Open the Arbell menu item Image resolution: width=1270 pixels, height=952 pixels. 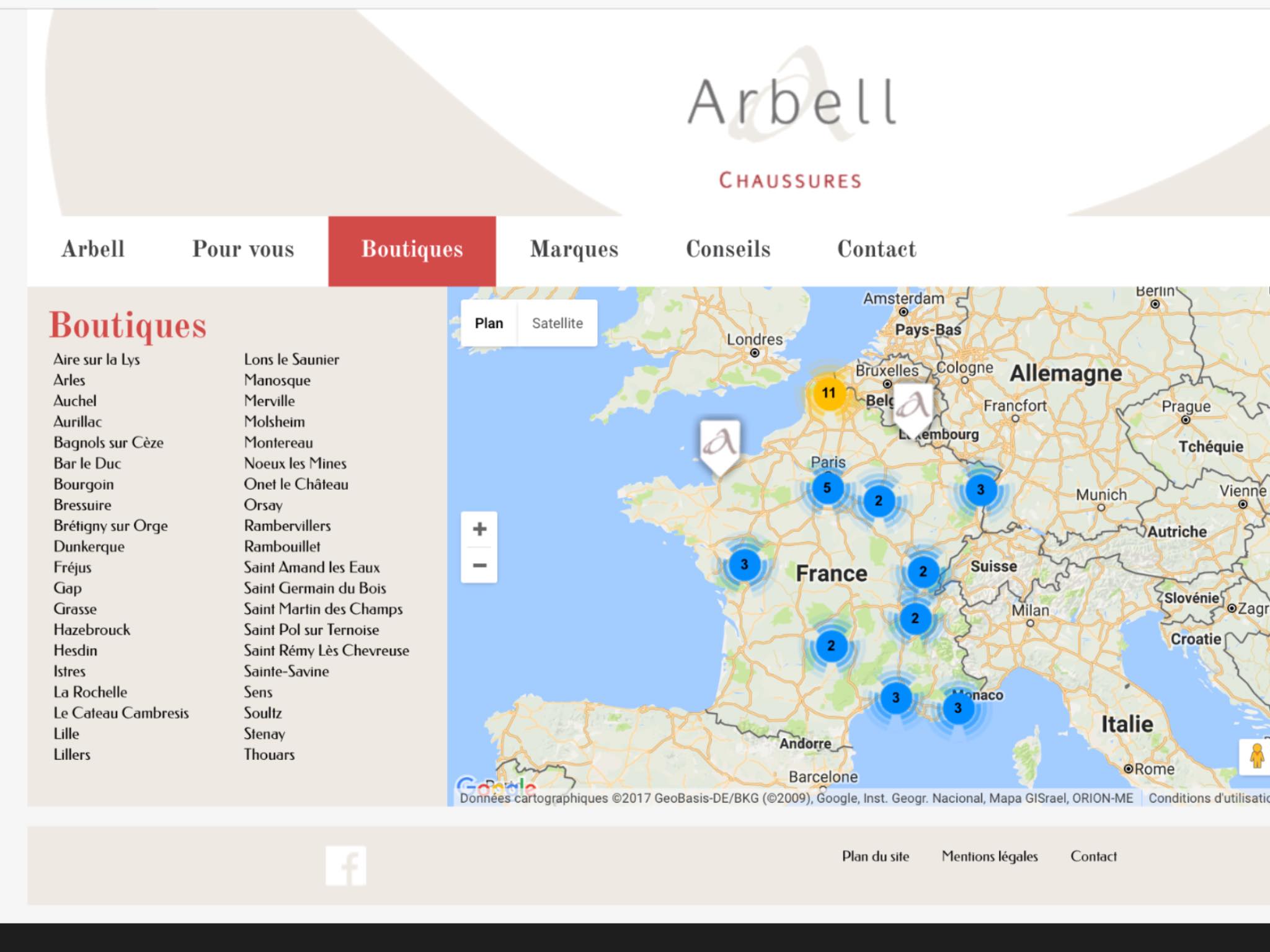(x=93, y=249)
